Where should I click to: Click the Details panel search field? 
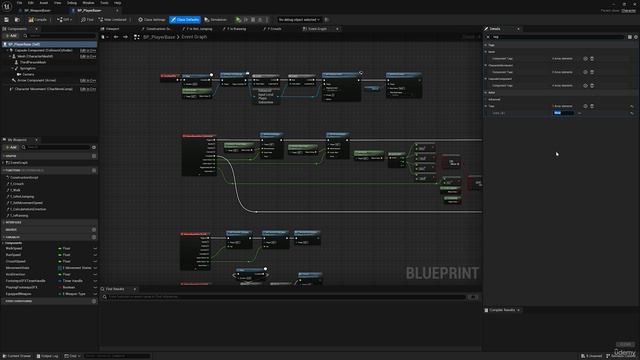[557, 37]
